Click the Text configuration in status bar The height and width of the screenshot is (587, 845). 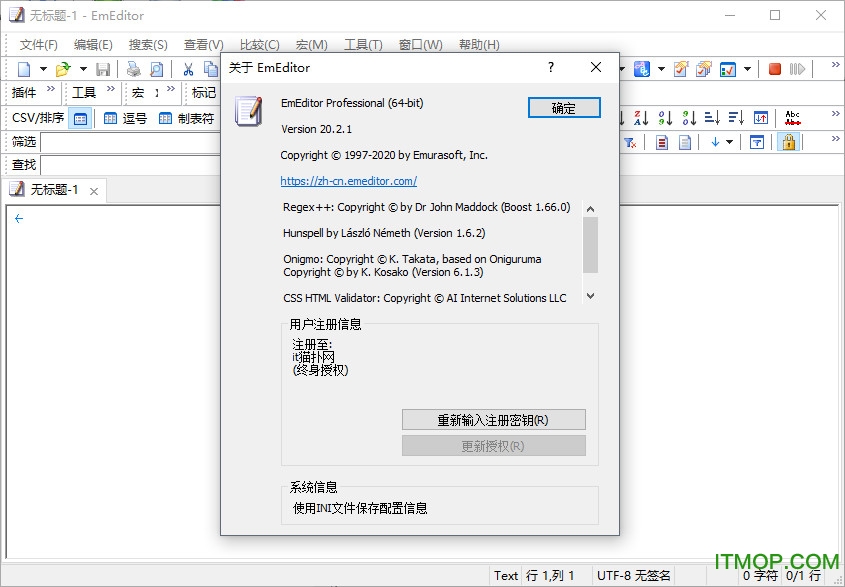pos(506,576)
